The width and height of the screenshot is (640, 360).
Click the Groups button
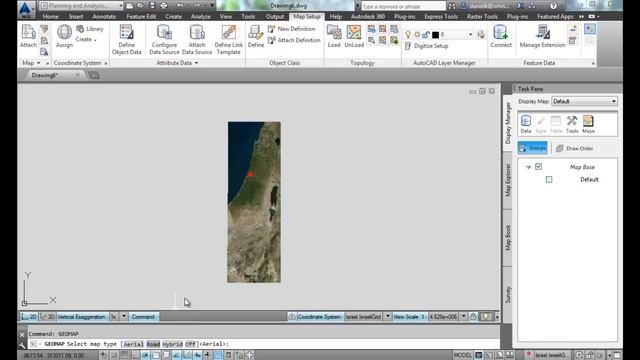point(533,148)
